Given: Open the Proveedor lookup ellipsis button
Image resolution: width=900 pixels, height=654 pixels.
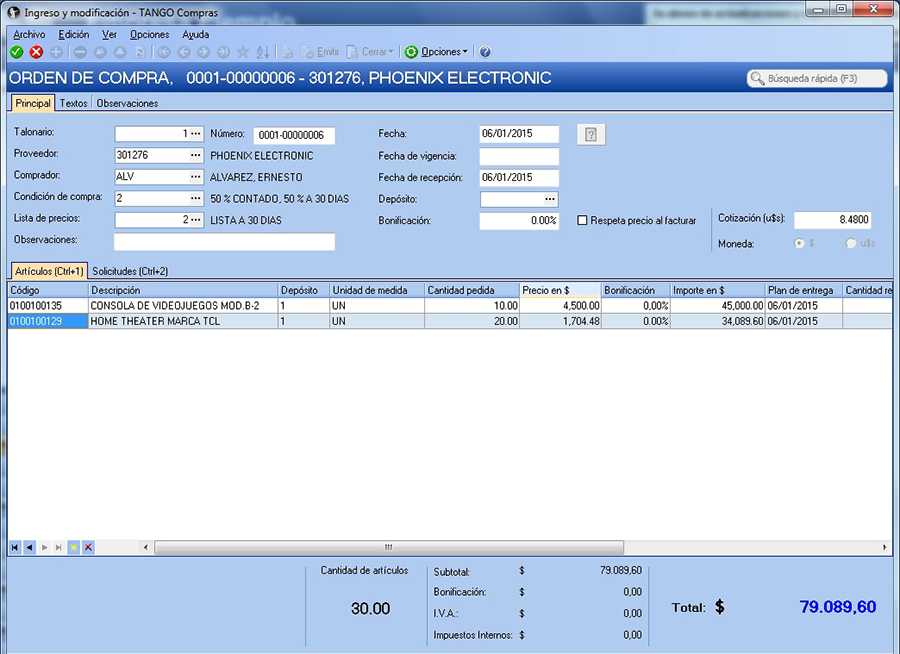Looking at the screenshot, I should coord(196,155).
